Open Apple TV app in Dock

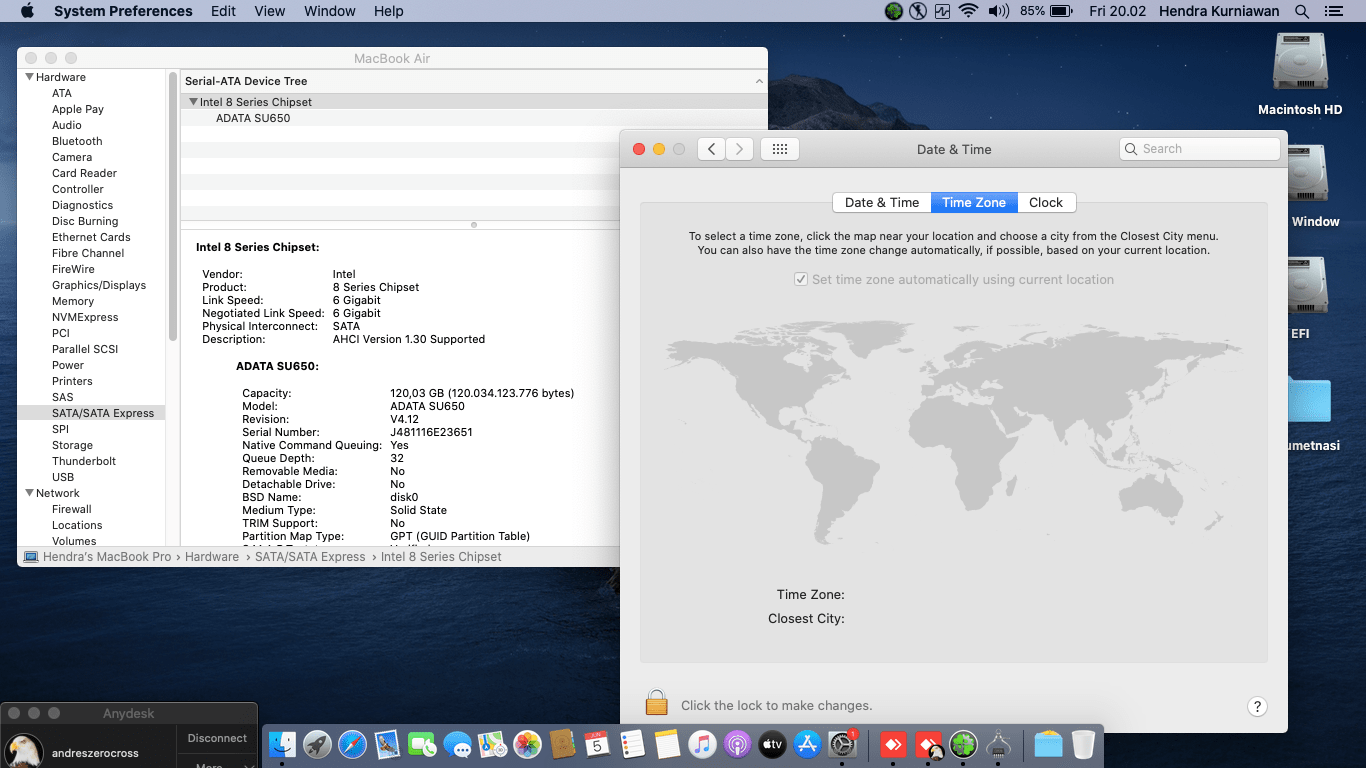point(772,744)
